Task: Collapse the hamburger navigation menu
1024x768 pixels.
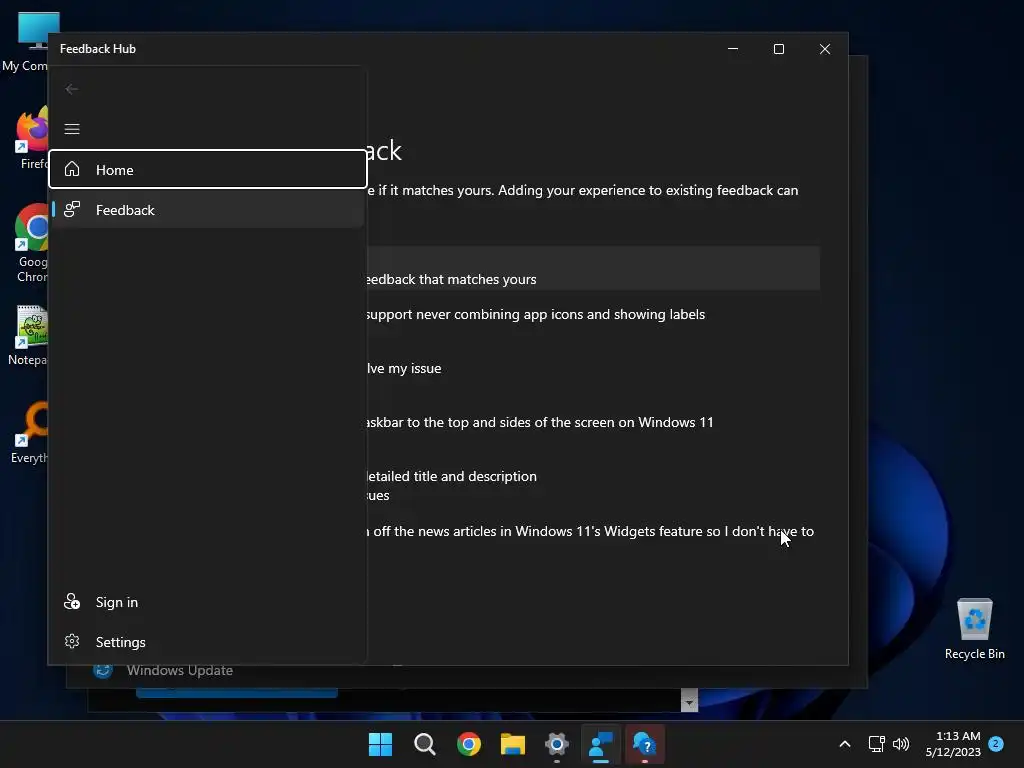Action: coord(72,129)
